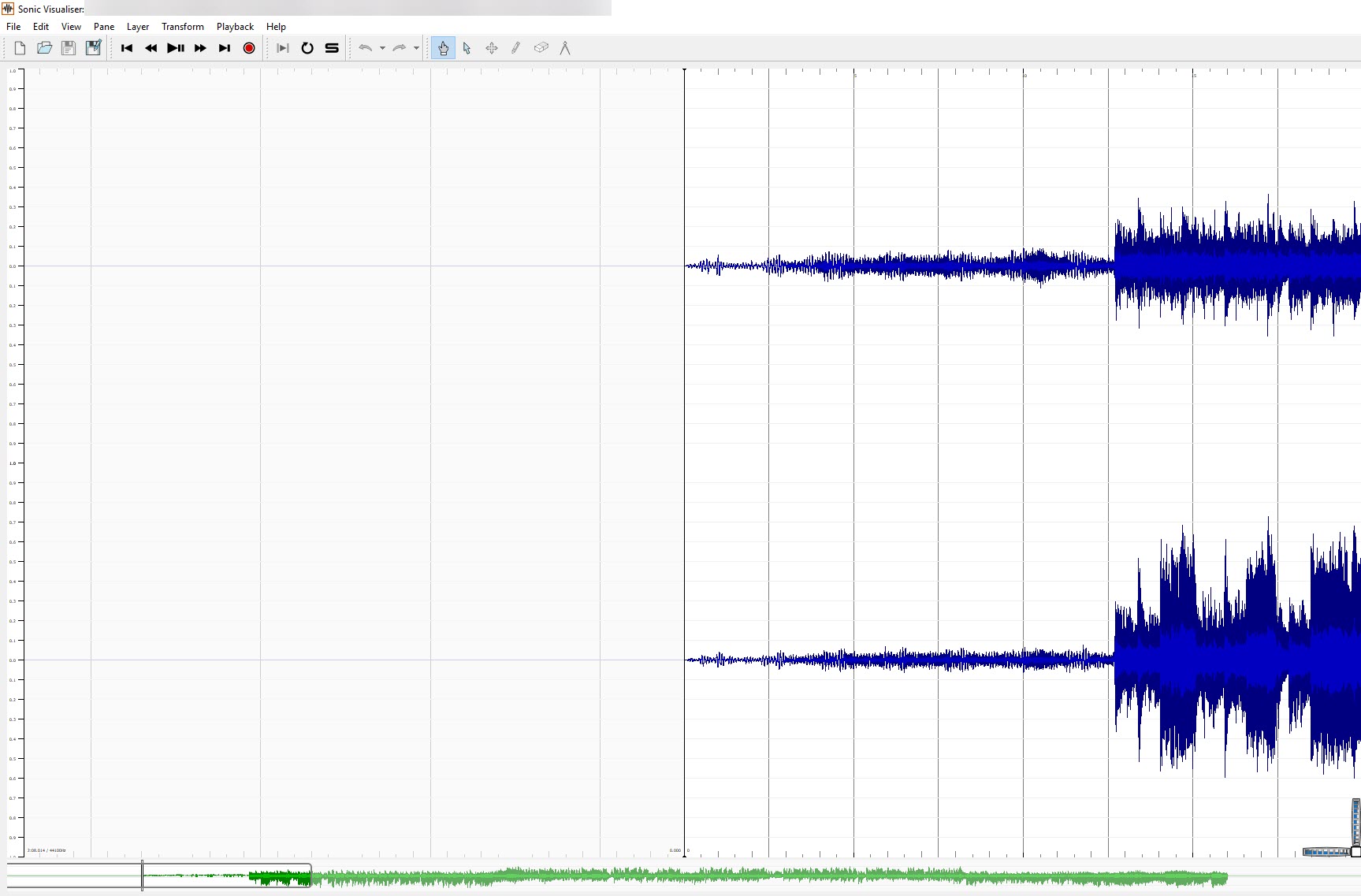
Task: Select the Measure compass tool
Action: (x=565, y=48)
